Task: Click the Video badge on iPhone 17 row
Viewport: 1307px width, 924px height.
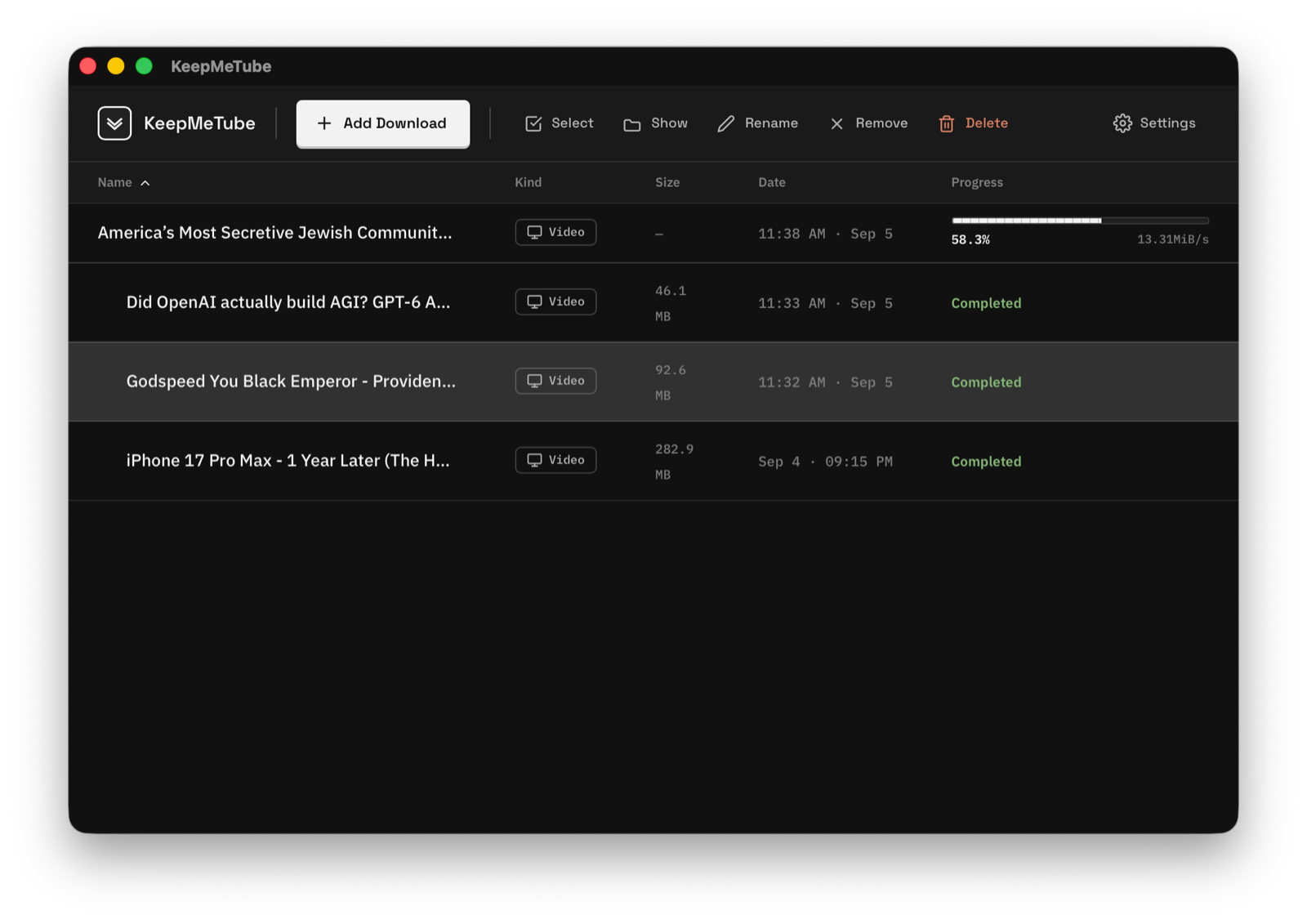Action: (x=555, y=460)
